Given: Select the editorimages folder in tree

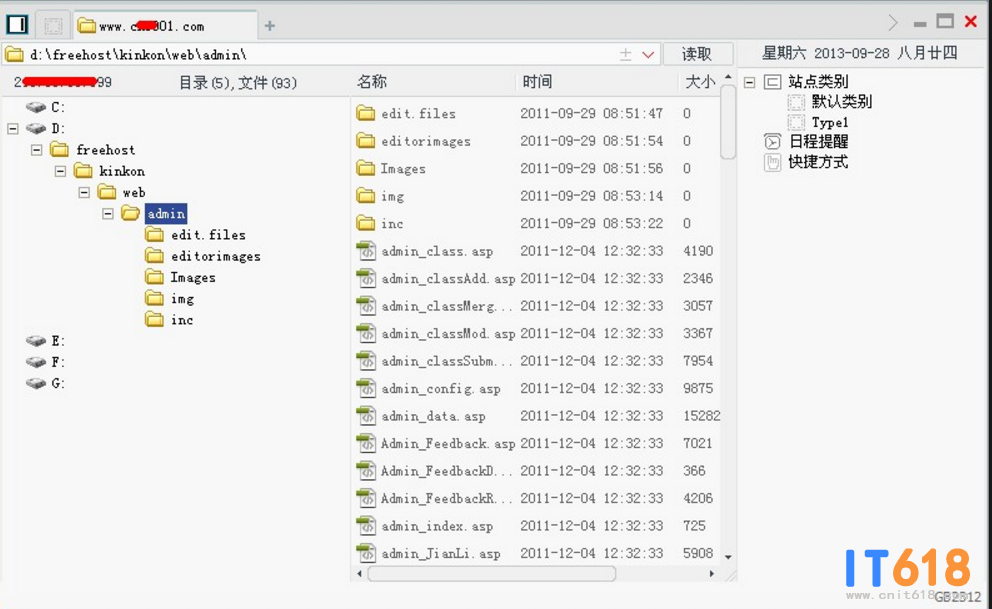Looking at the screenshot, I should pyautogui.click(x=215, y=256).
